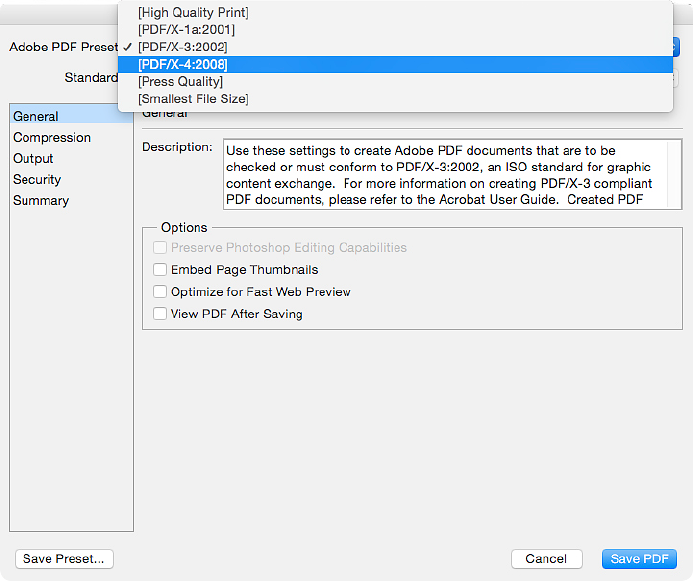Choose the [High Quality Print] preset

[395, 12]
